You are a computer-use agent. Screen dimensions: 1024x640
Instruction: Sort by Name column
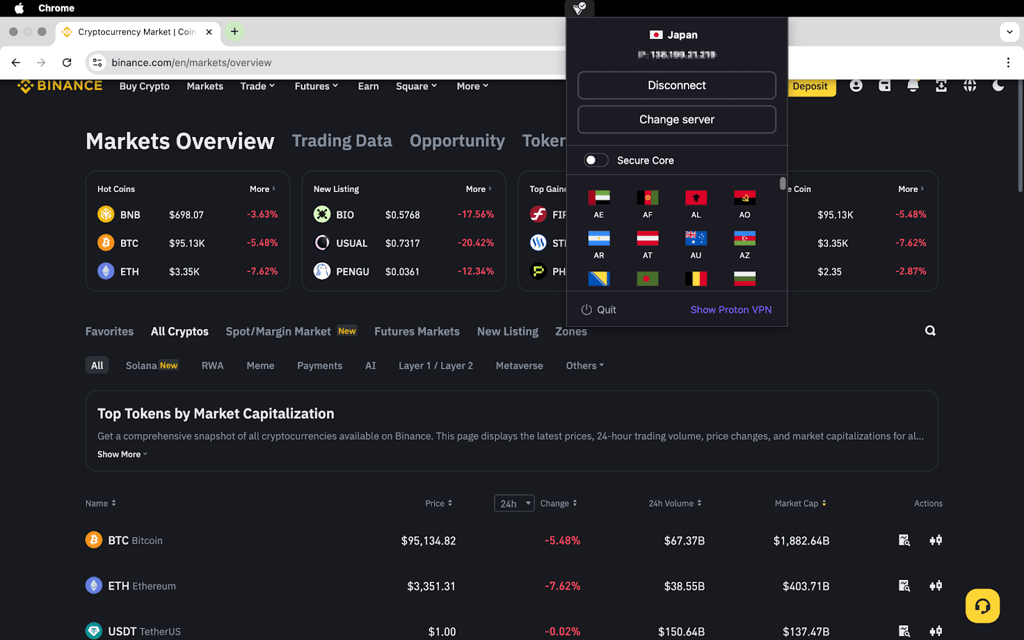(x=101, y=504)
